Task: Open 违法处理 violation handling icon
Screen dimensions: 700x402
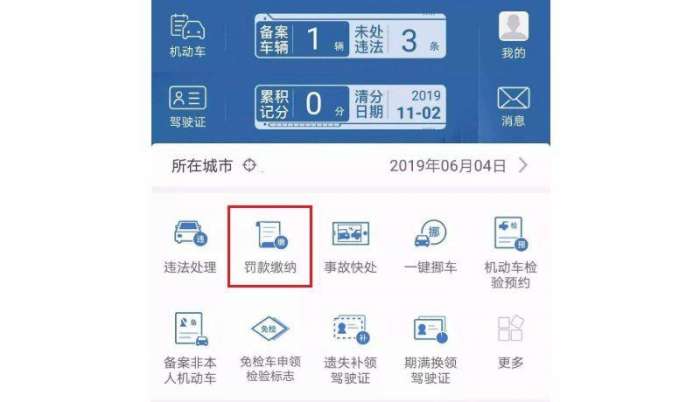Action: (x=190, y=245)
